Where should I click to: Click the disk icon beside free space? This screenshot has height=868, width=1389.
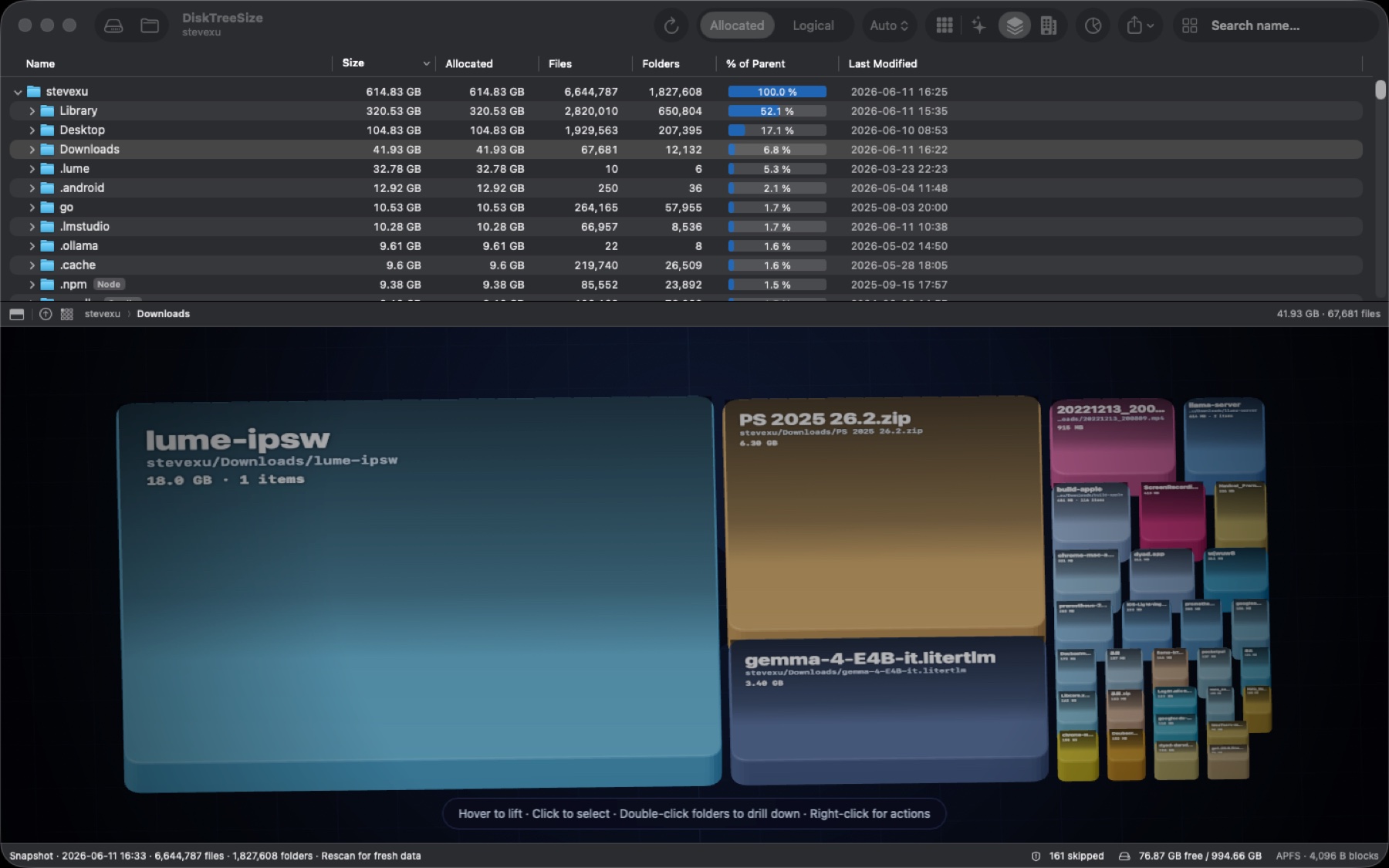1124,856
